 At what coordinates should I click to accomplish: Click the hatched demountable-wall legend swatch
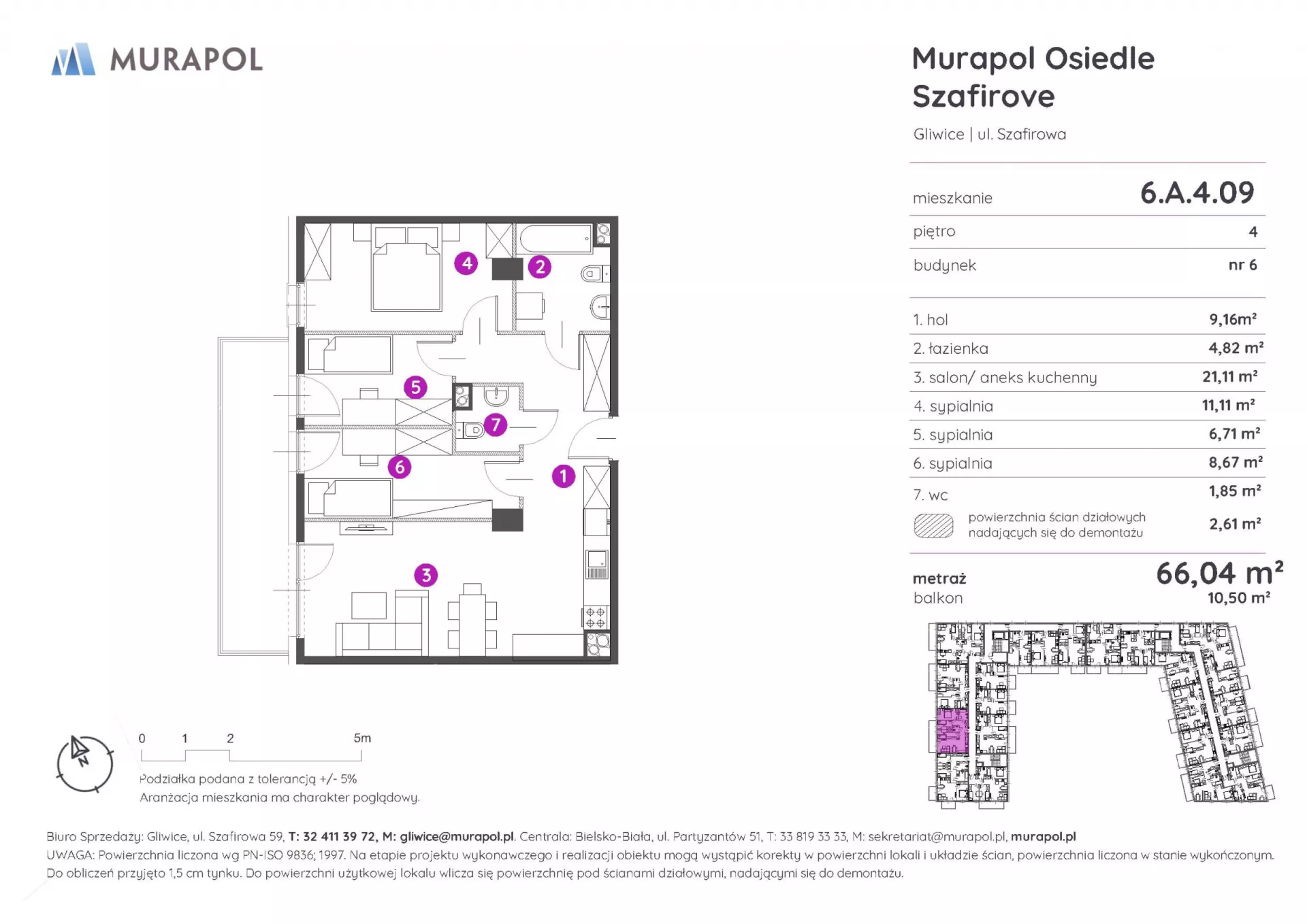tap(933, 525)
